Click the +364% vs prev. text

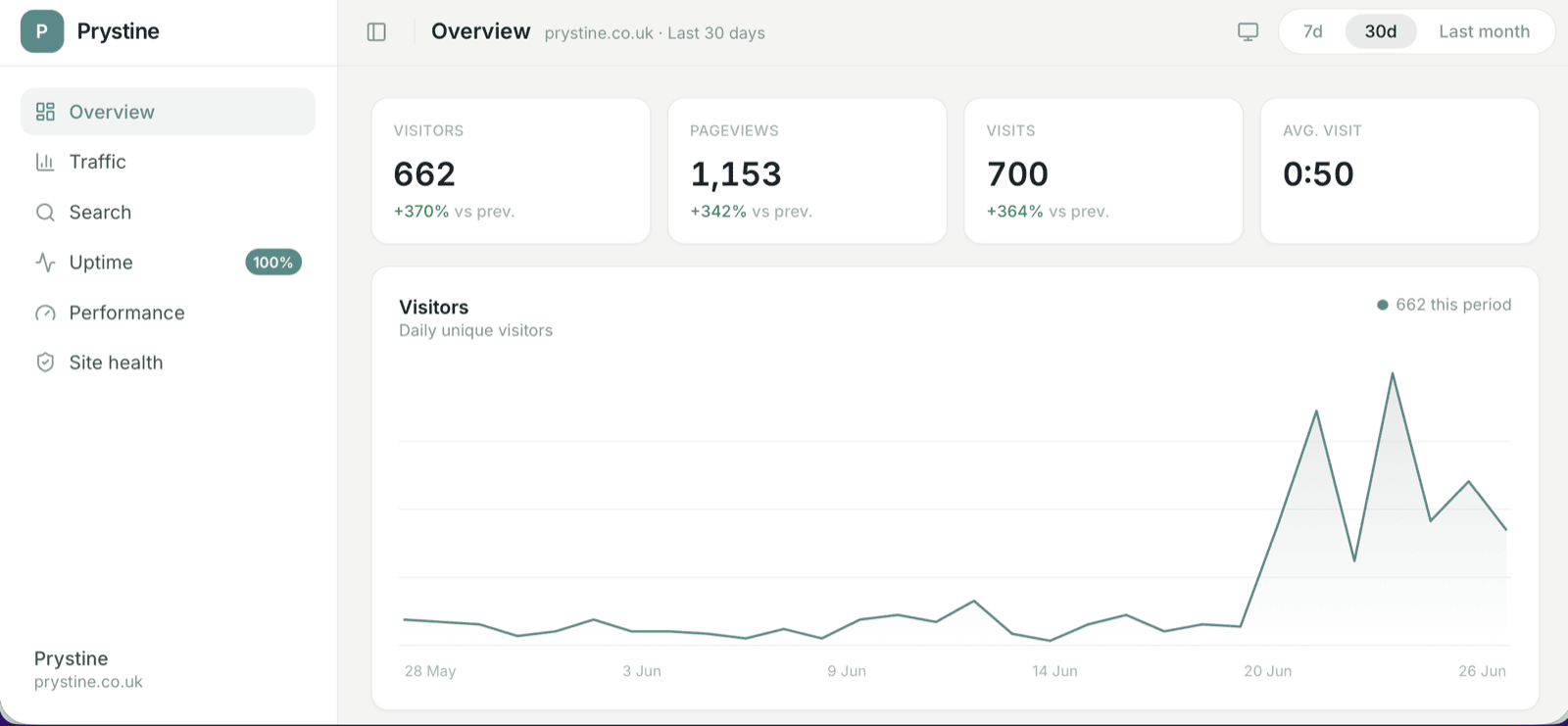coord(1048,212)
